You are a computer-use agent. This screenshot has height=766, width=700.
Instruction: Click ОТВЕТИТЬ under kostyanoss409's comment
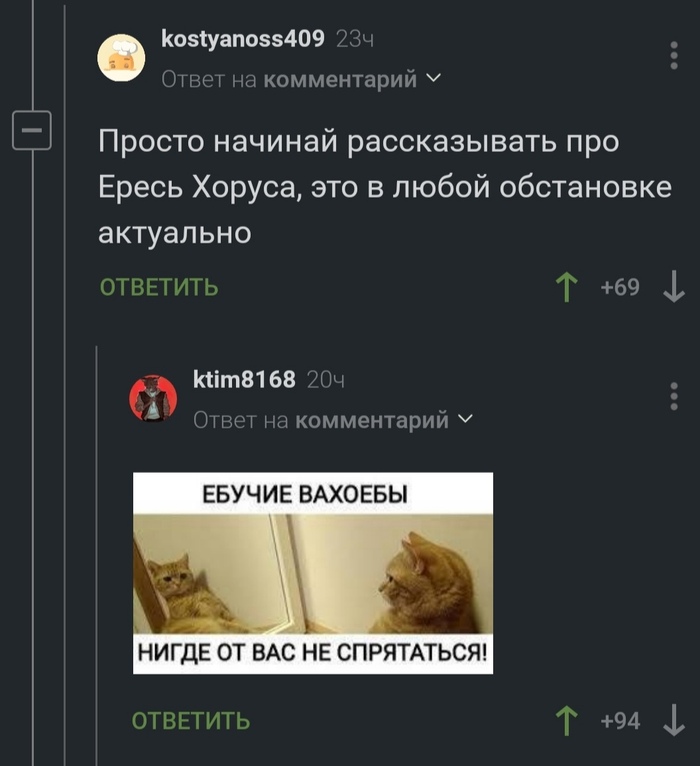coord(159,287)
